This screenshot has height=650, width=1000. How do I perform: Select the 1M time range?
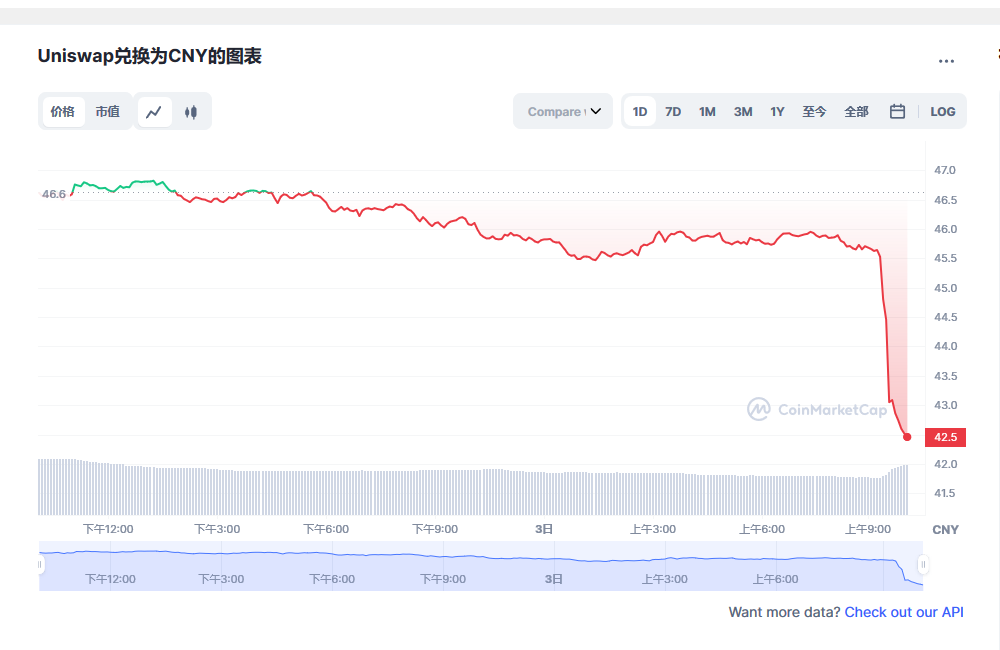(707, 112)
